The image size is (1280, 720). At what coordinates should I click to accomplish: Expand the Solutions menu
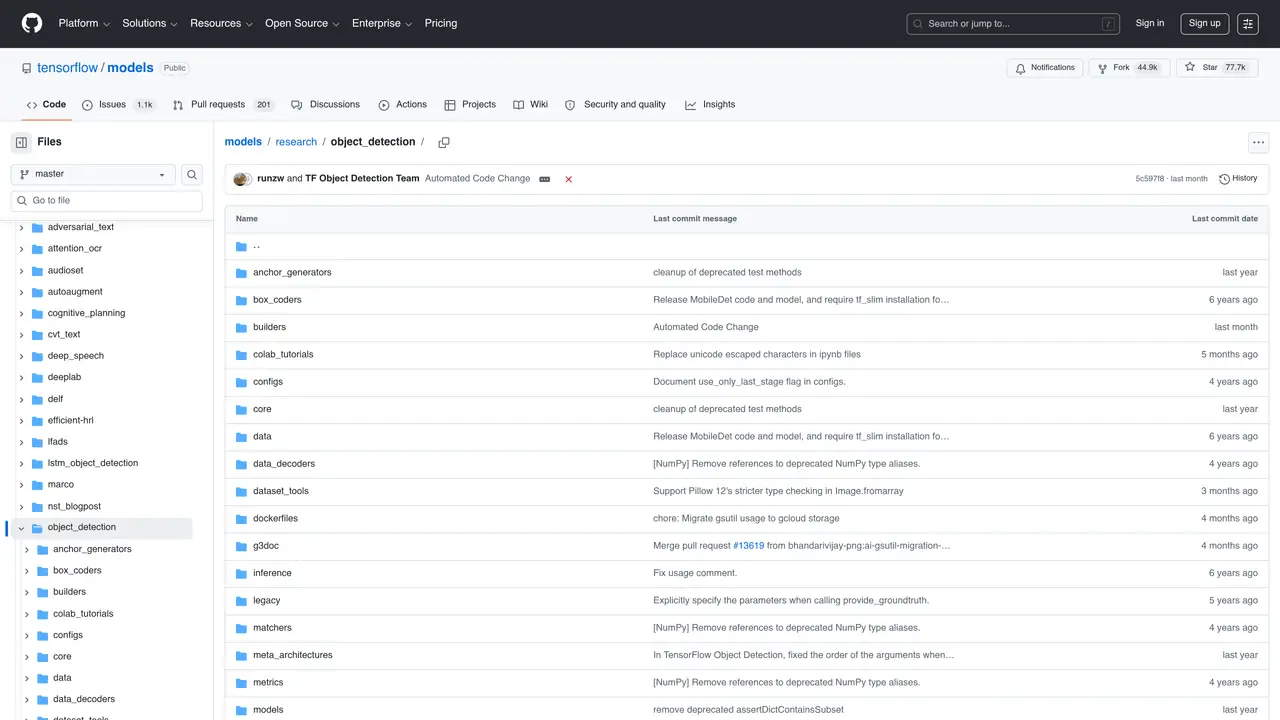tap(150, 23)
